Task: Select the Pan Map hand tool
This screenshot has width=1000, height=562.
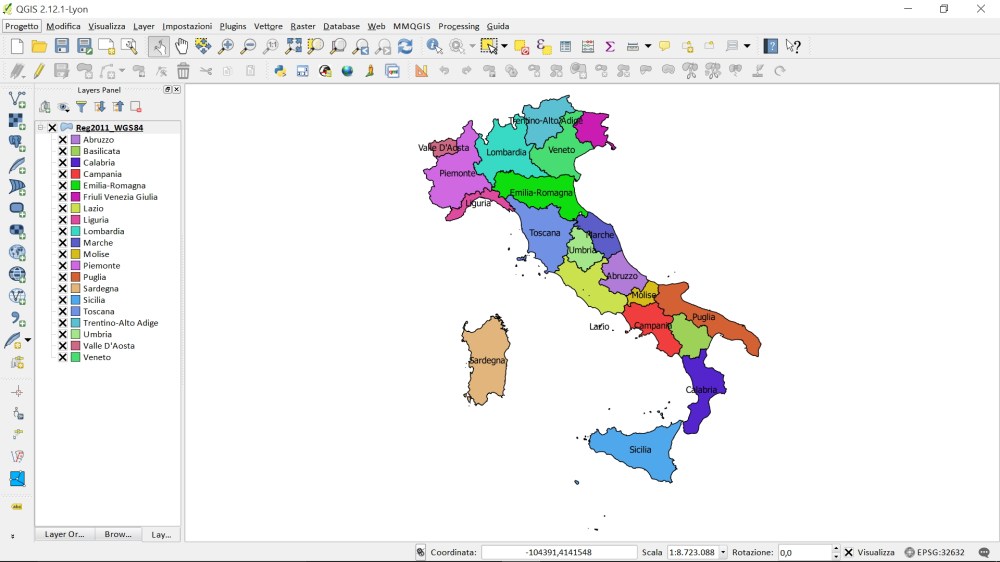Action: click(181, 46)
